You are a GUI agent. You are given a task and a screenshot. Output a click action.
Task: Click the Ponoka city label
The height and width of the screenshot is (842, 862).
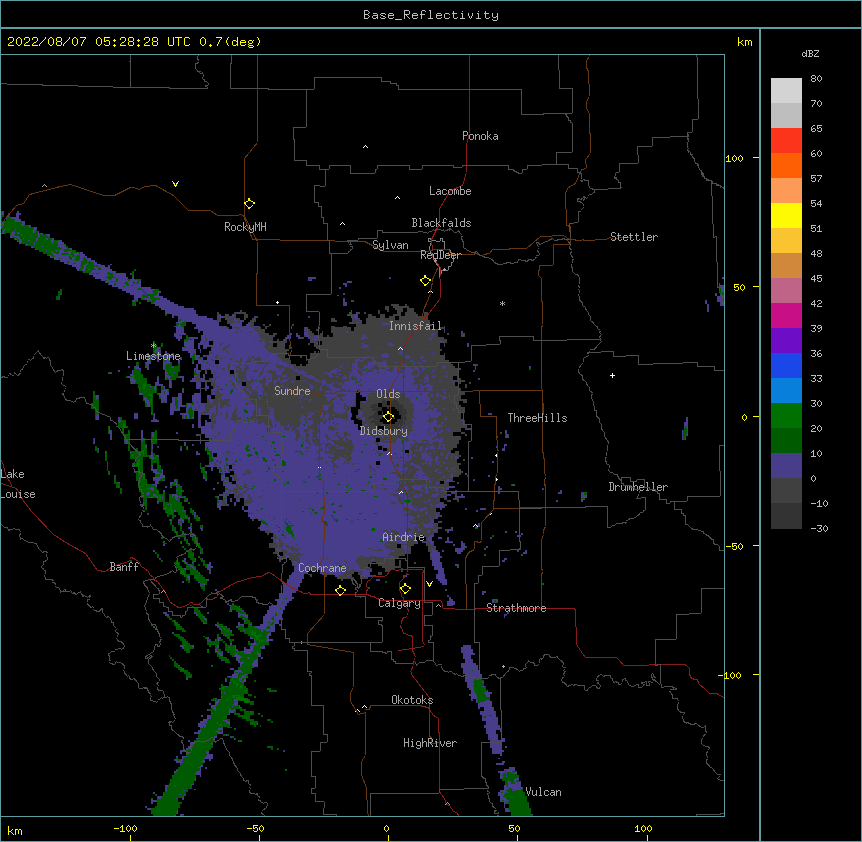(480, 136)
